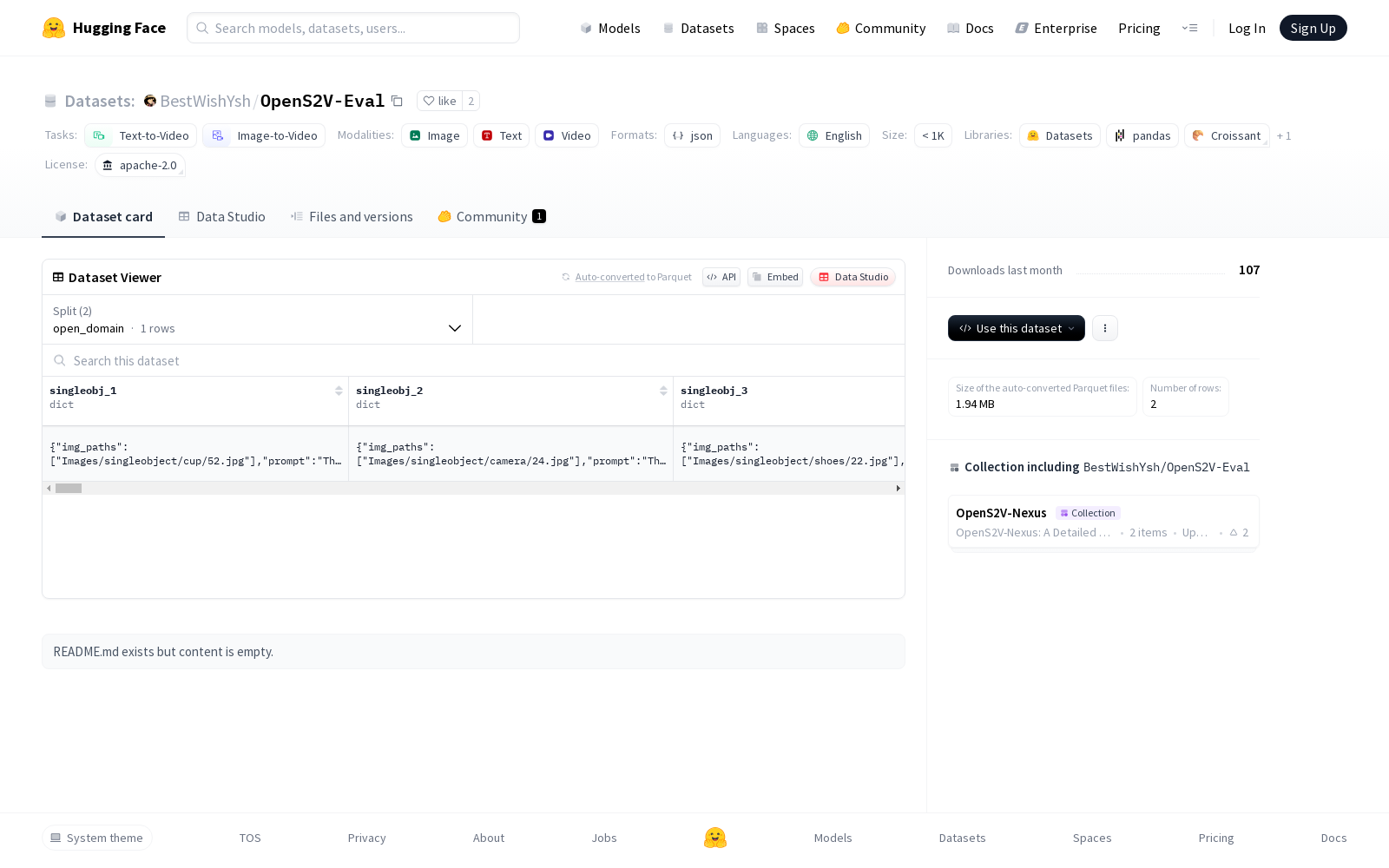Select the Image-to-Video task tag
1389x868 pixels.
coord(264,135)
